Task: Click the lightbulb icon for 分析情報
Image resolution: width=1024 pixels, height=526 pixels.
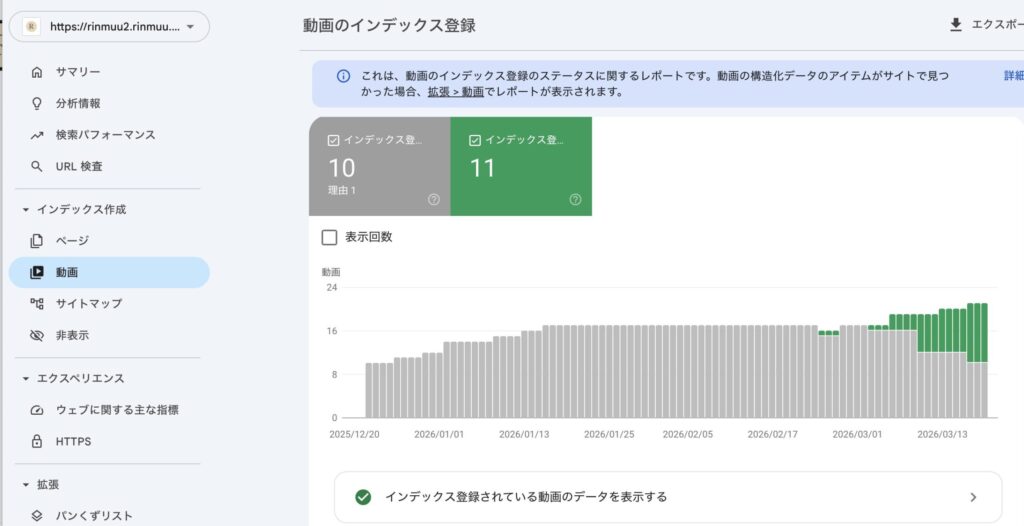Action: pyautogui.click(x=37, y=103)
